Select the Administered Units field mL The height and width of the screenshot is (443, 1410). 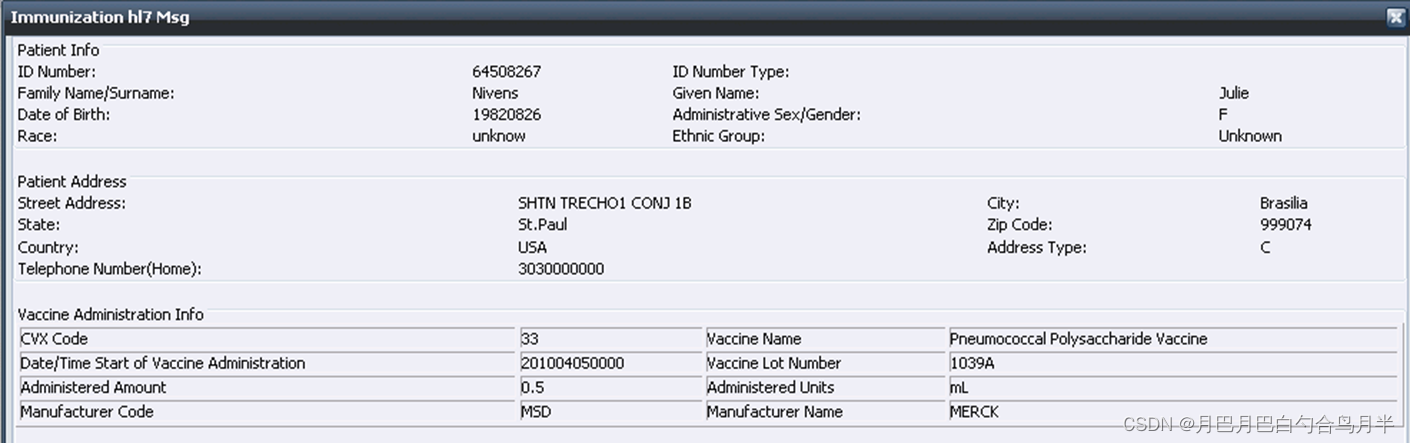pos(1171,387)
